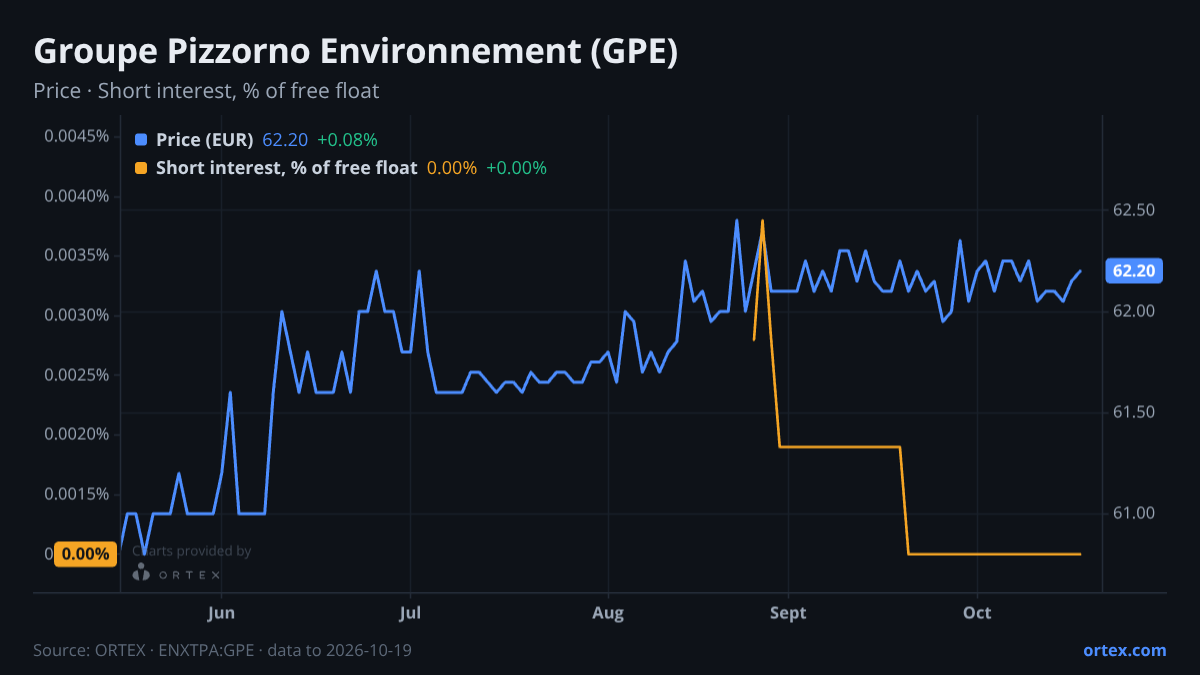Click the 0.0035% left axis label
The width and height of the screenshot is (1200, 675).
pos(76,255)
